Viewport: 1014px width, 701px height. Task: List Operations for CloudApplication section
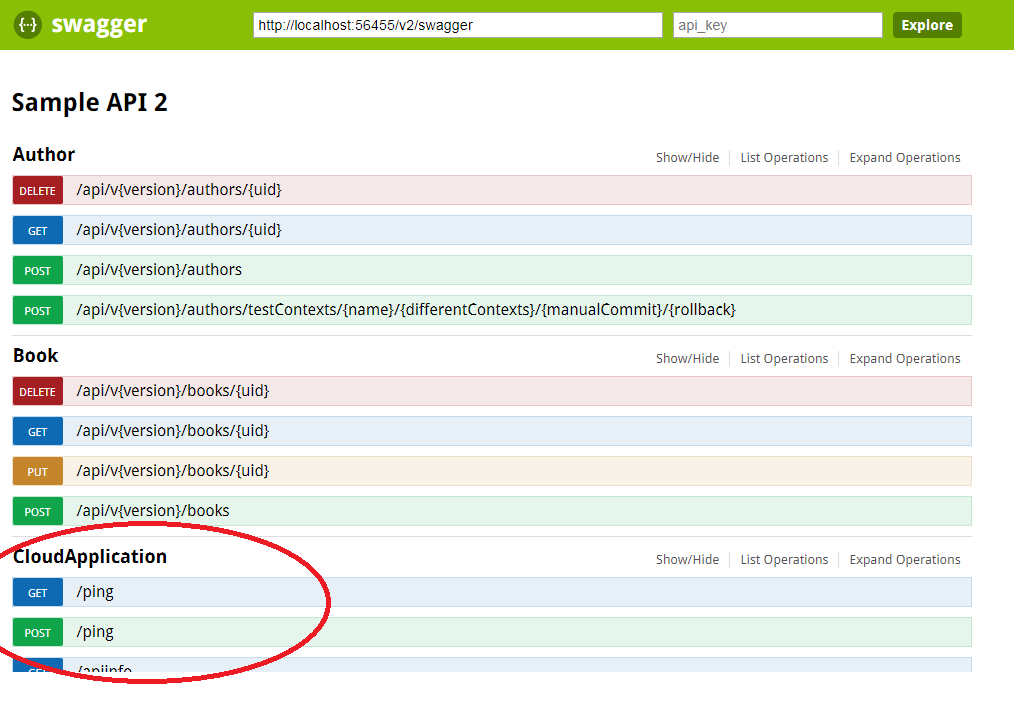click(x=784, y=560)
